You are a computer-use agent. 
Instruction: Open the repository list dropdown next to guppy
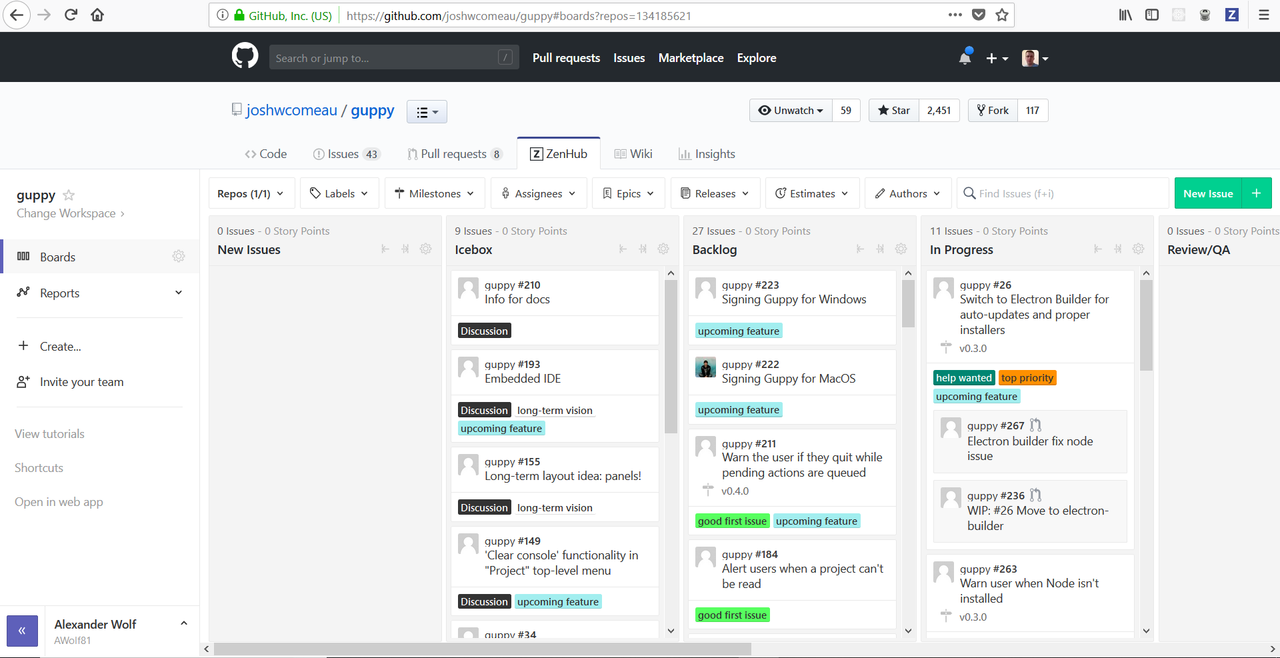click(427, 111)
